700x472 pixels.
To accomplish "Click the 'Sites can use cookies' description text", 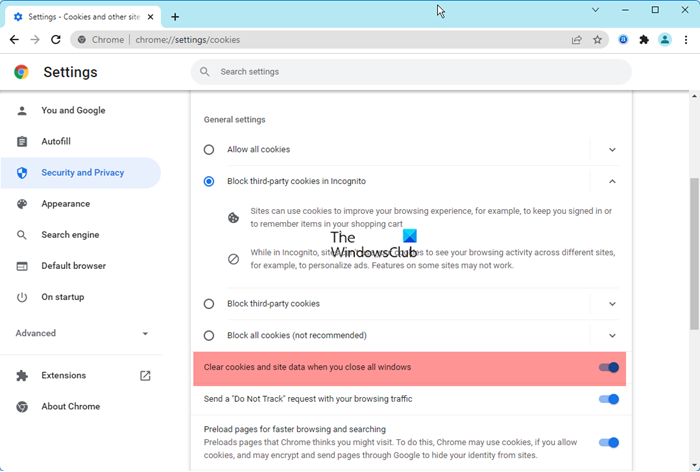I will point(431,217).
